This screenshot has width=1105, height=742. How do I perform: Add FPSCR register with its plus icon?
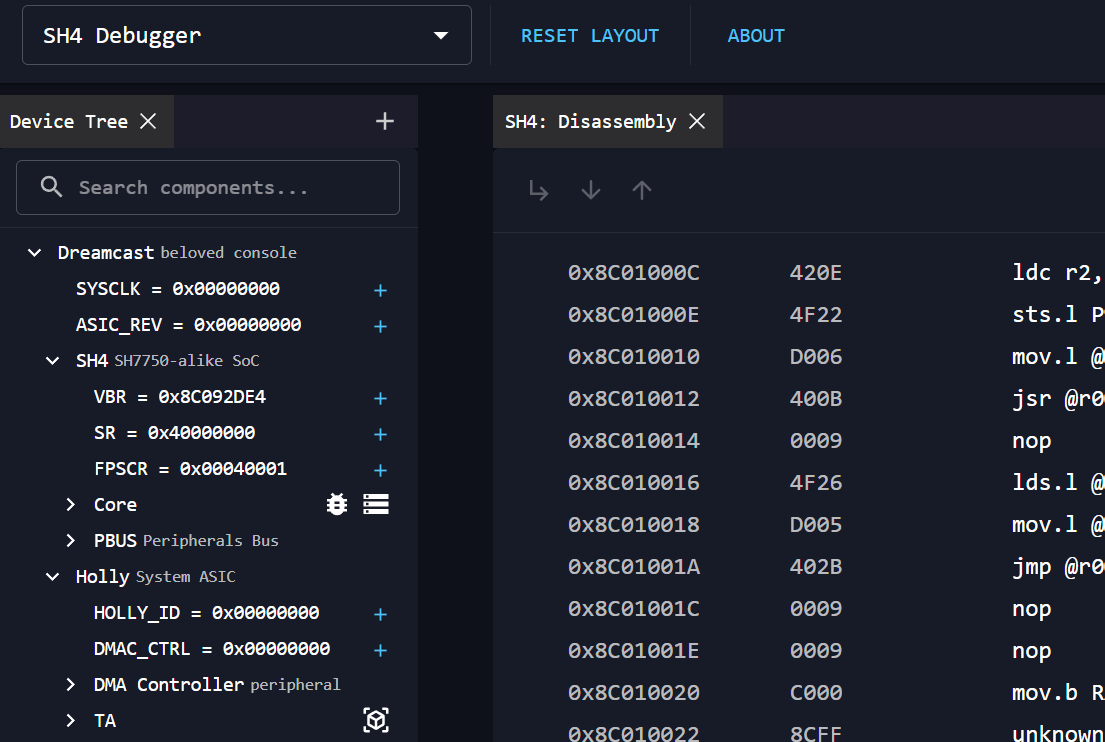tap(381, 471)
